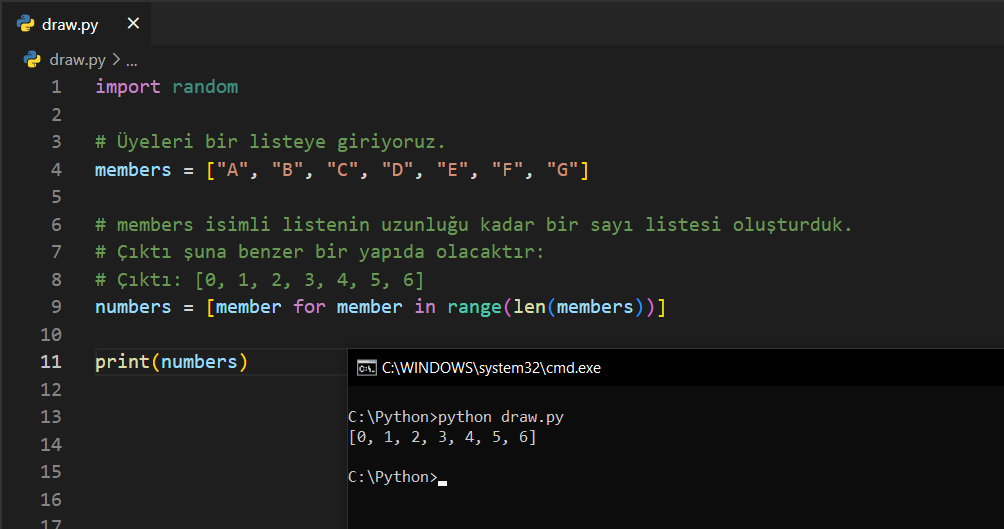Open the draw.py breadcrumb item

[x=77, y=59]
